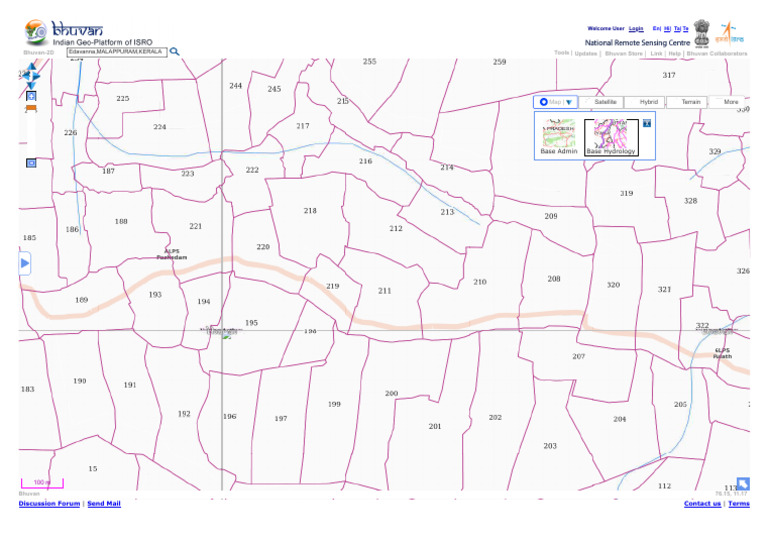The image size is (768, 543).
Task: Click plot number 188 on the map
Action: (x=121, y=221)
